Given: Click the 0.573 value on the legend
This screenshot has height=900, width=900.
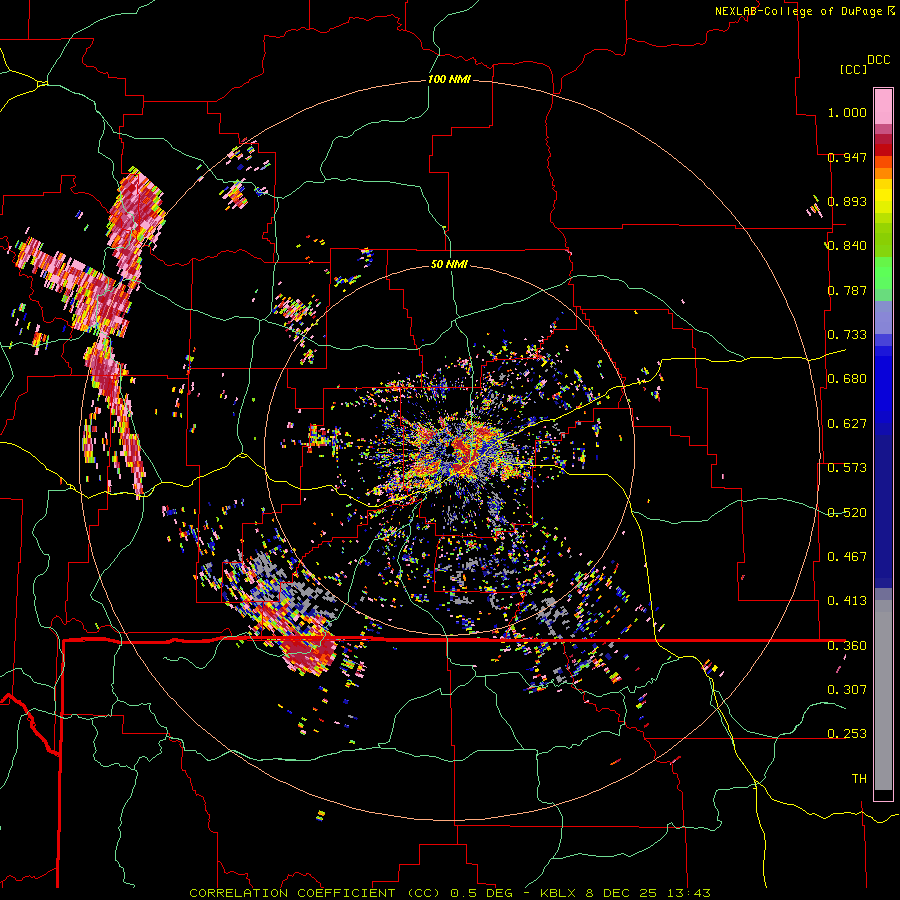Looking at the screenshot, I should (847, 468).
